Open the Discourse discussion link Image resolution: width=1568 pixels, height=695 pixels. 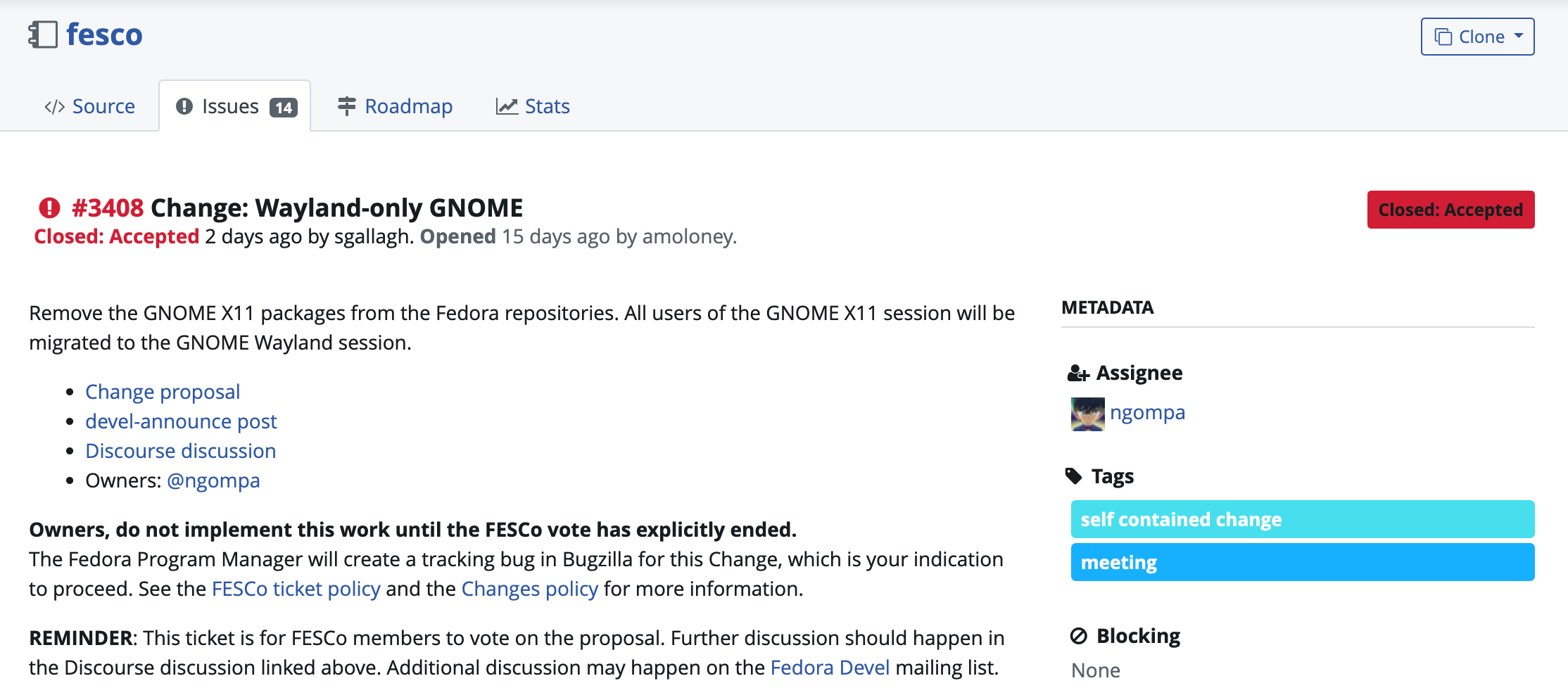coord(180,451)
